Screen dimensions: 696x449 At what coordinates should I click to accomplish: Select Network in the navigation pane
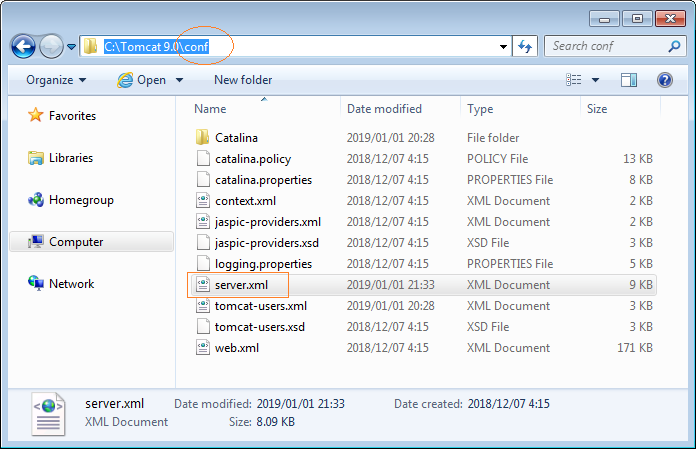tap(71, 284)
